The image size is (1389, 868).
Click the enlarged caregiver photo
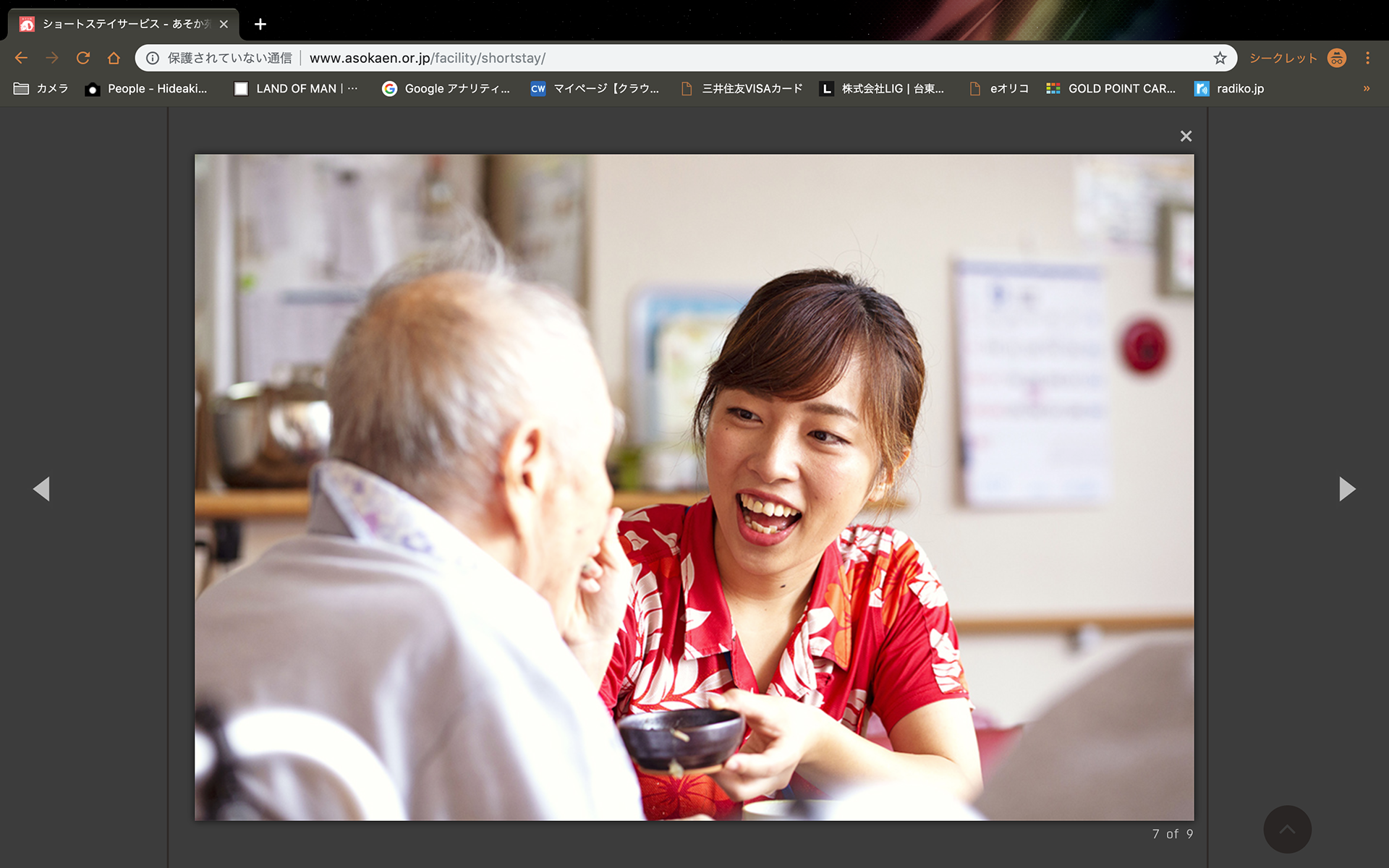coord(694,487)
